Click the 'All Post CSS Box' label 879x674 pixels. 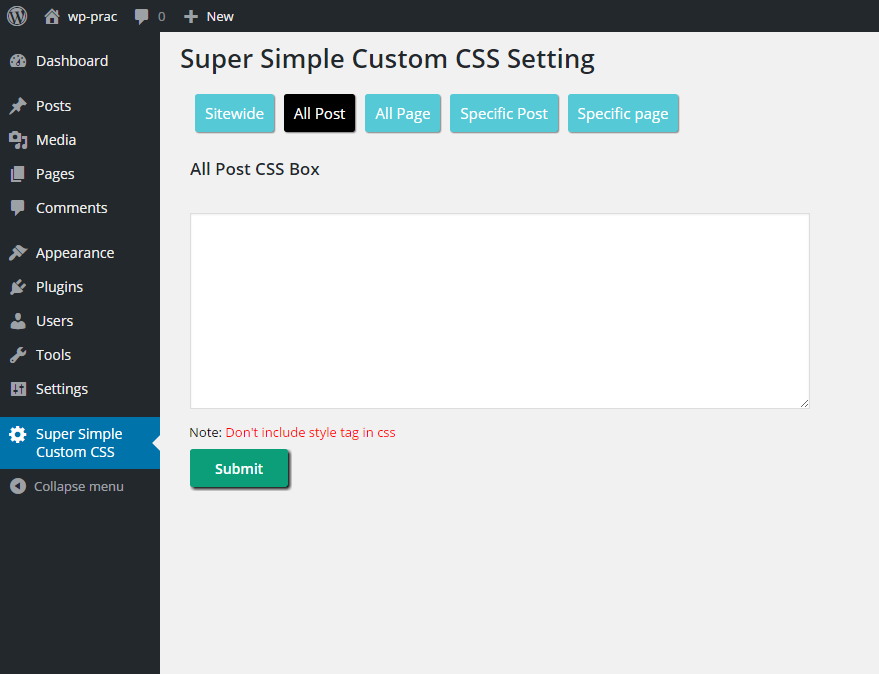click(x=255, y=169)
